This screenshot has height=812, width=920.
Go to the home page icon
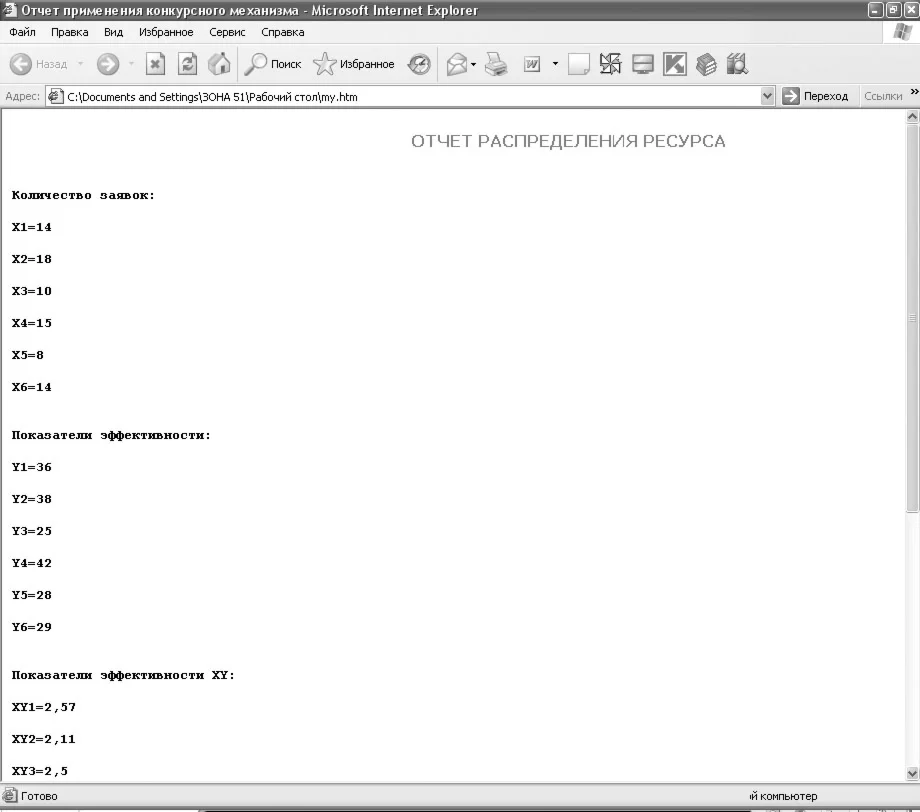click(219, 64)
